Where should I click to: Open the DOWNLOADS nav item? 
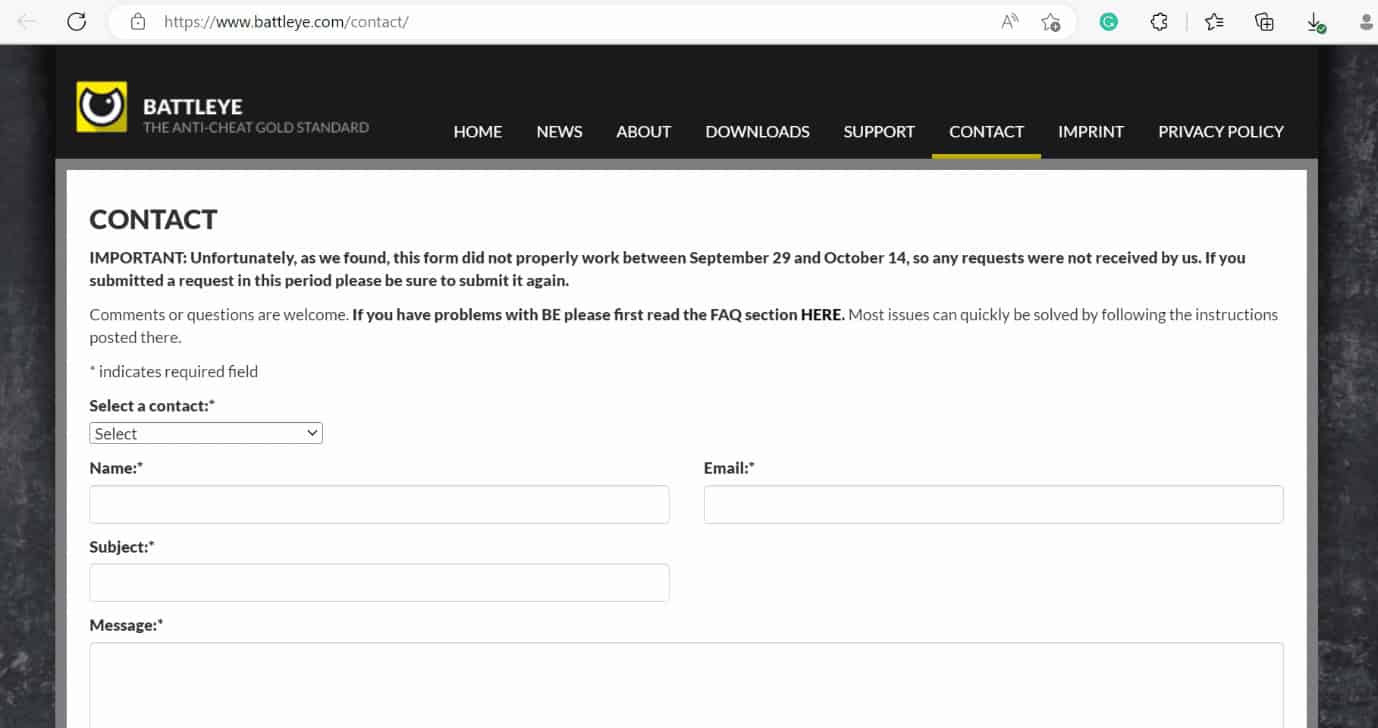pyautogui.click(x=757, y=131)
